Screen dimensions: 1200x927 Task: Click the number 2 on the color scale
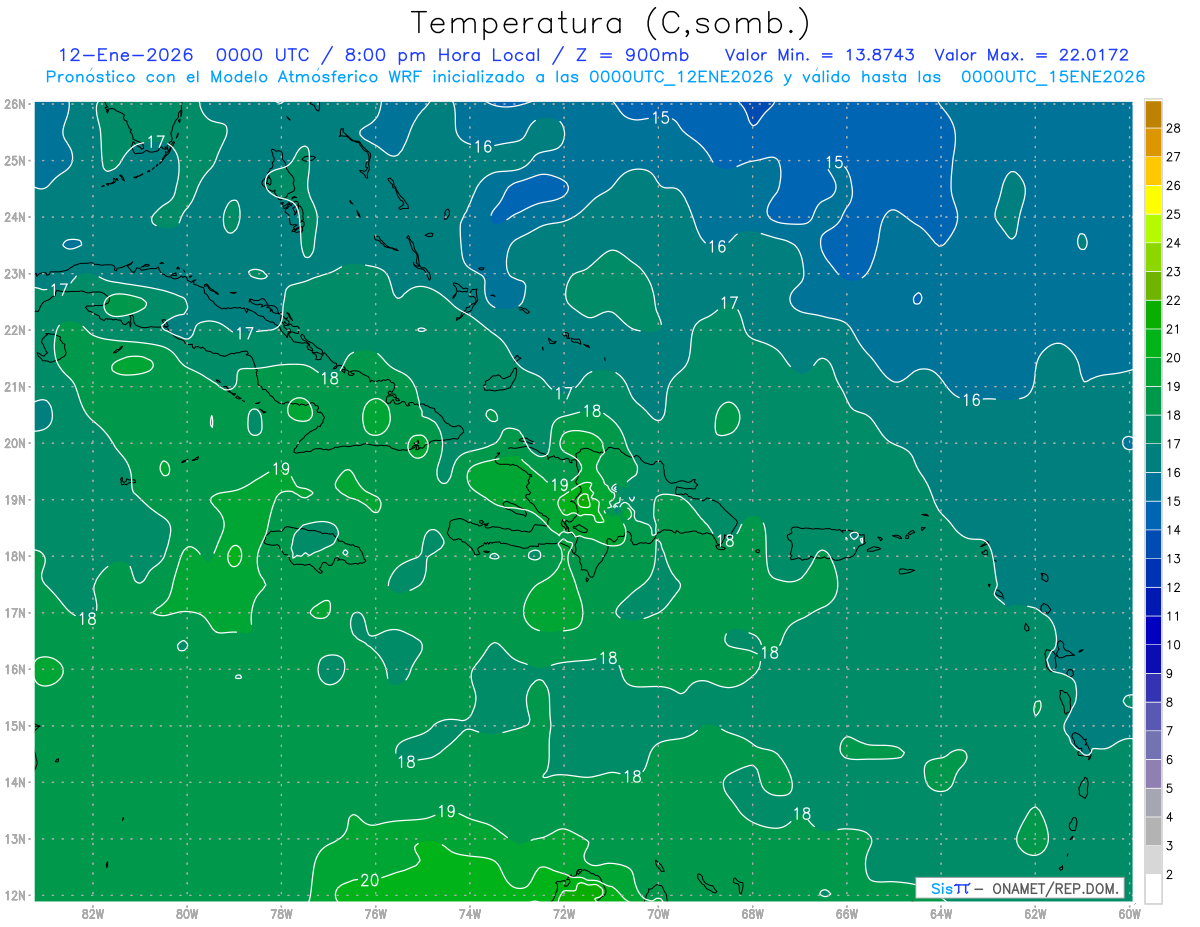click(x=1169, y=875)
